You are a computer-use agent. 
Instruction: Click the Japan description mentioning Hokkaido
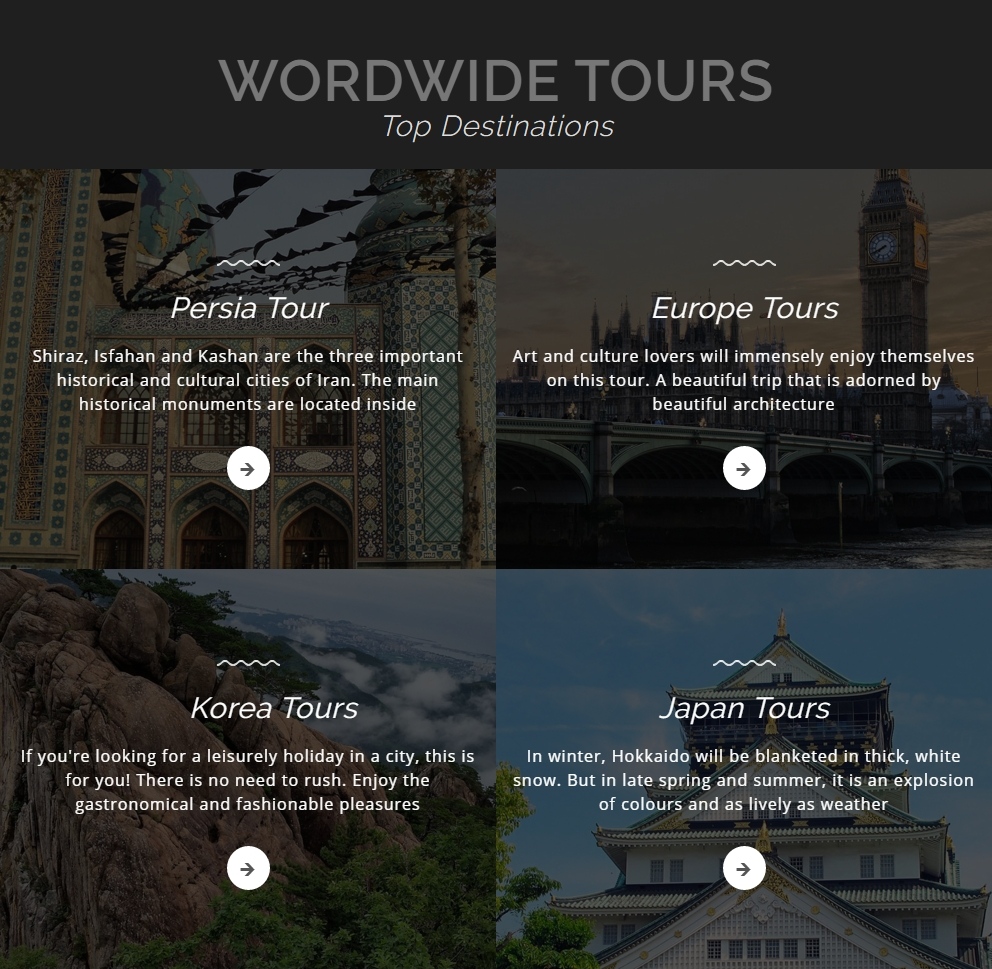click(x=743, y=780)
